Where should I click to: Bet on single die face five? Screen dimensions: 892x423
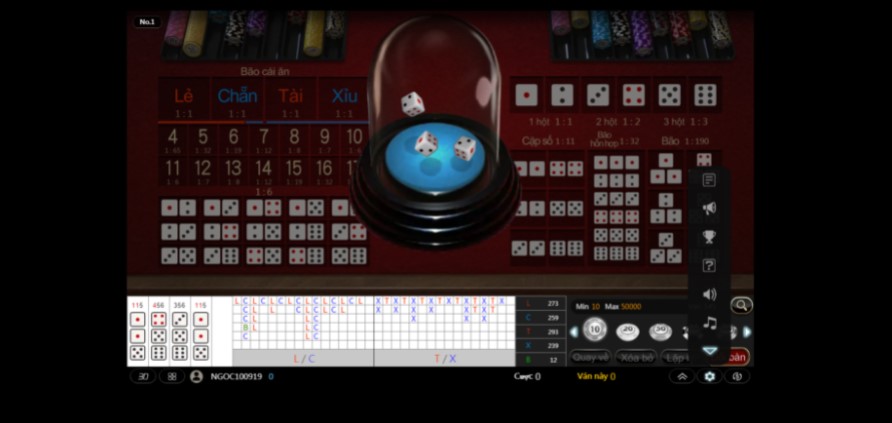pyautogui.click(x=670, y=95)
